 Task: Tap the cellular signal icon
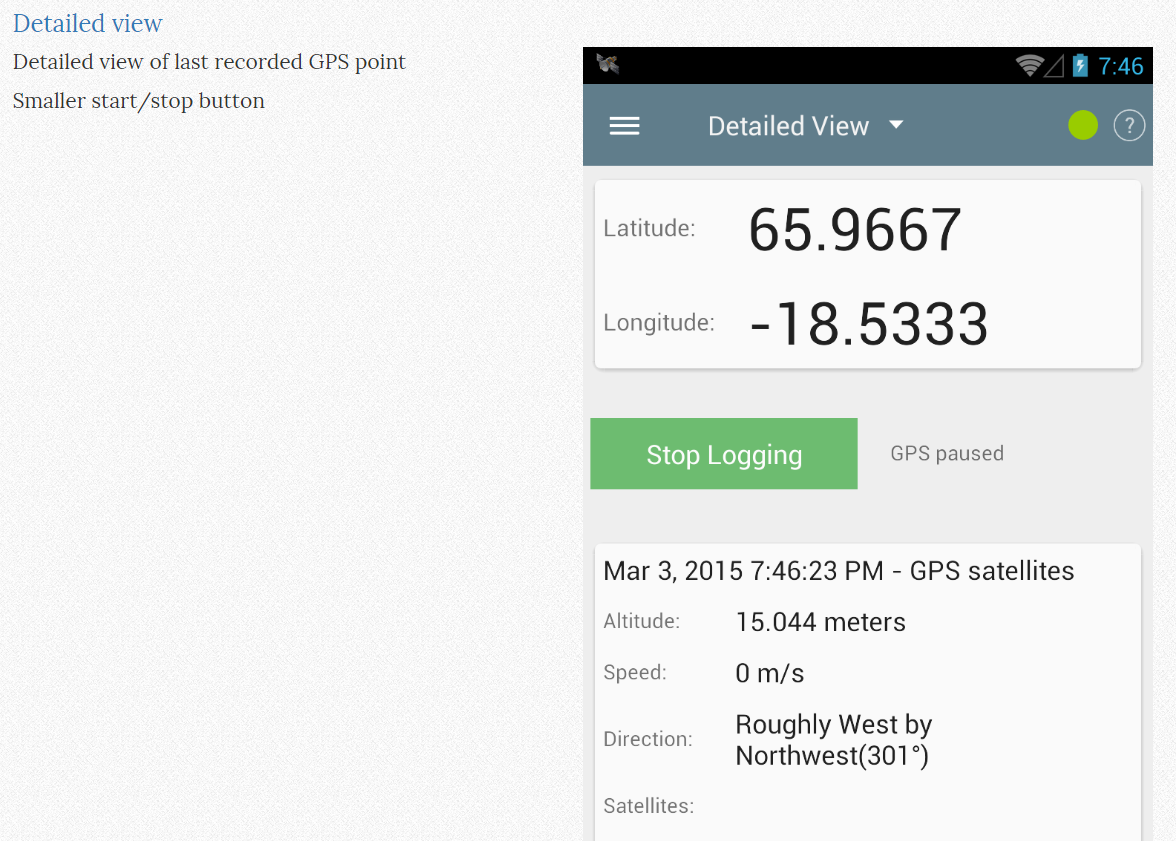[x=1054, y=66]
